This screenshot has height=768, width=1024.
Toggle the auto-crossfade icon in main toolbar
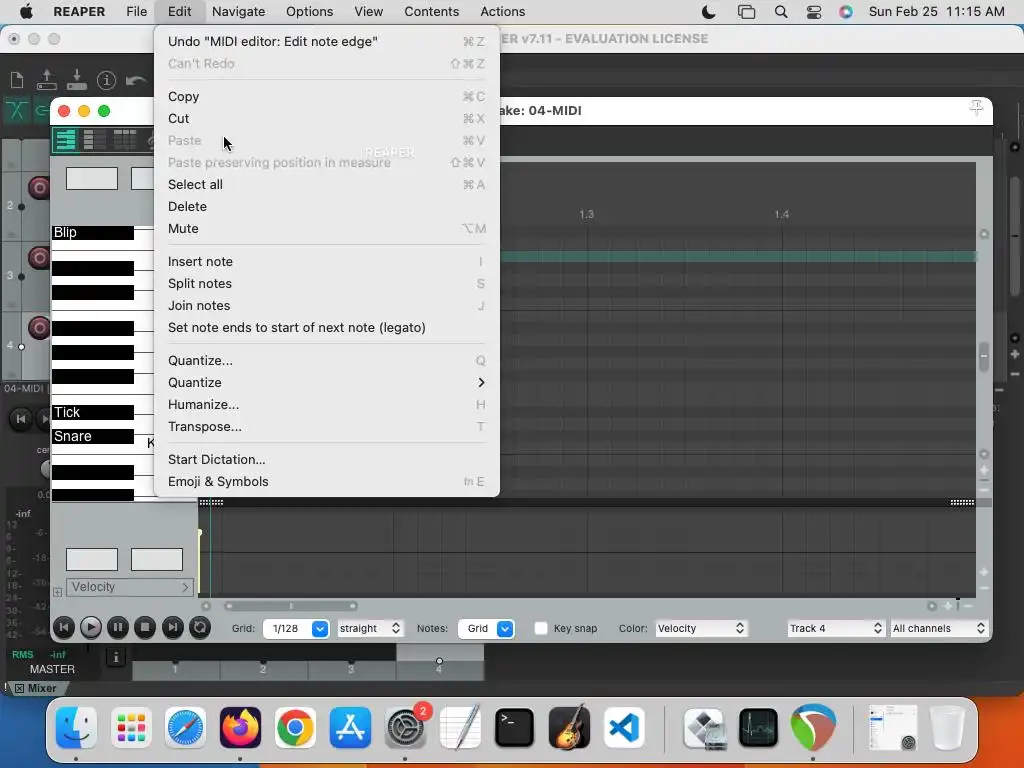click(16, 110)
